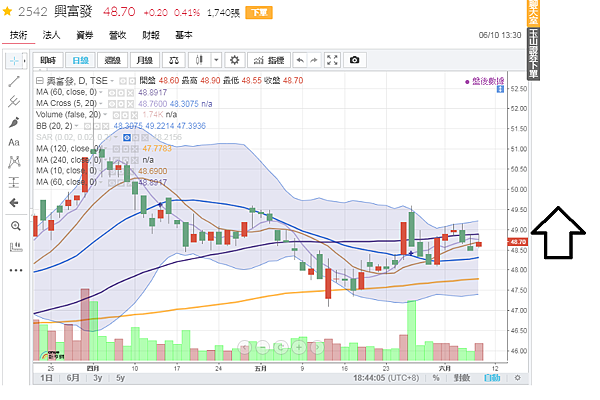600x400 pixels.
Task: Select the pitchfork drawing tool
Action: 15,101
